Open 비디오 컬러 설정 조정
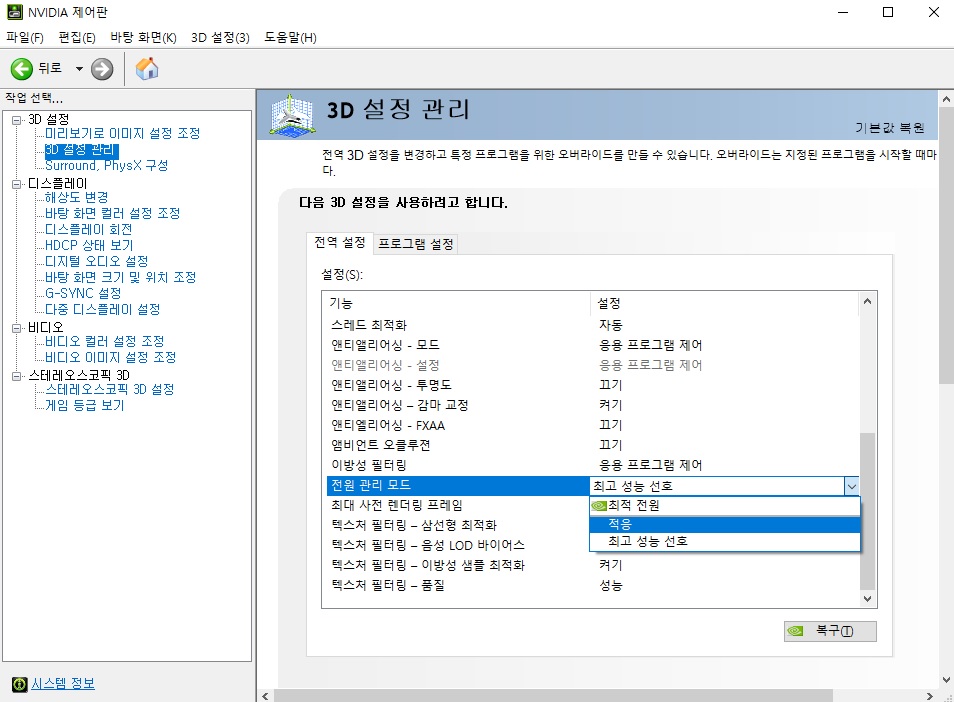954x702 pixels. click(x=105, y=341)
